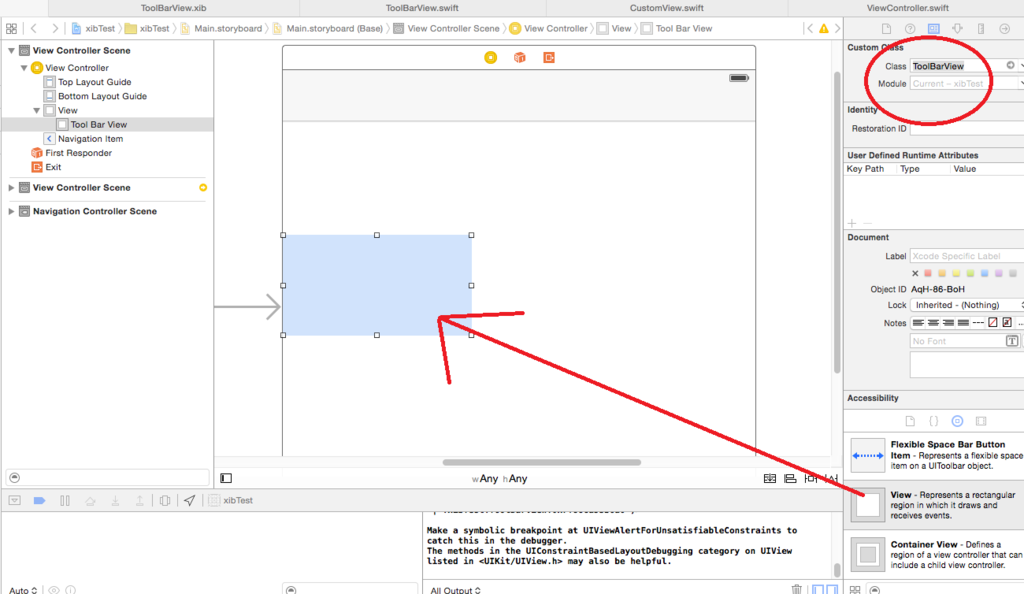This screenshot has width=1024, height=594.
Task: Go forward with the jump bar right arrow
Action: pos(55,29)
